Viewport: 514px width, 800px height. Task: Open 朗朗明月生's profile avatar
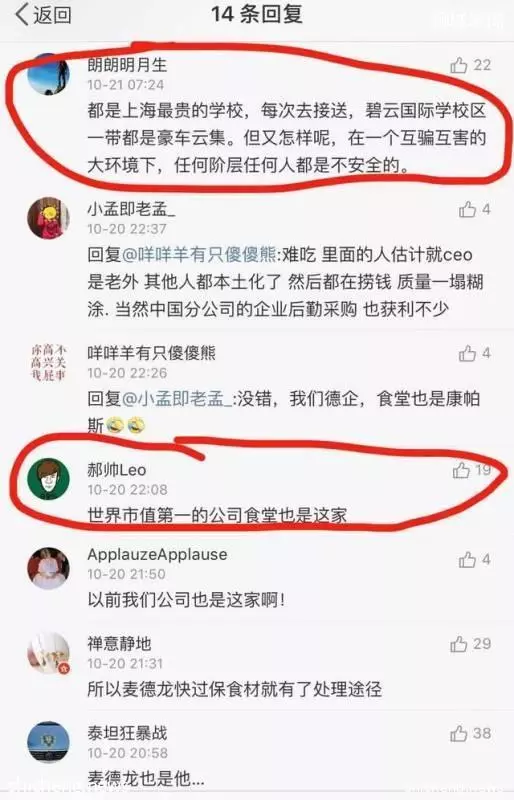click(x=48, y=74)
